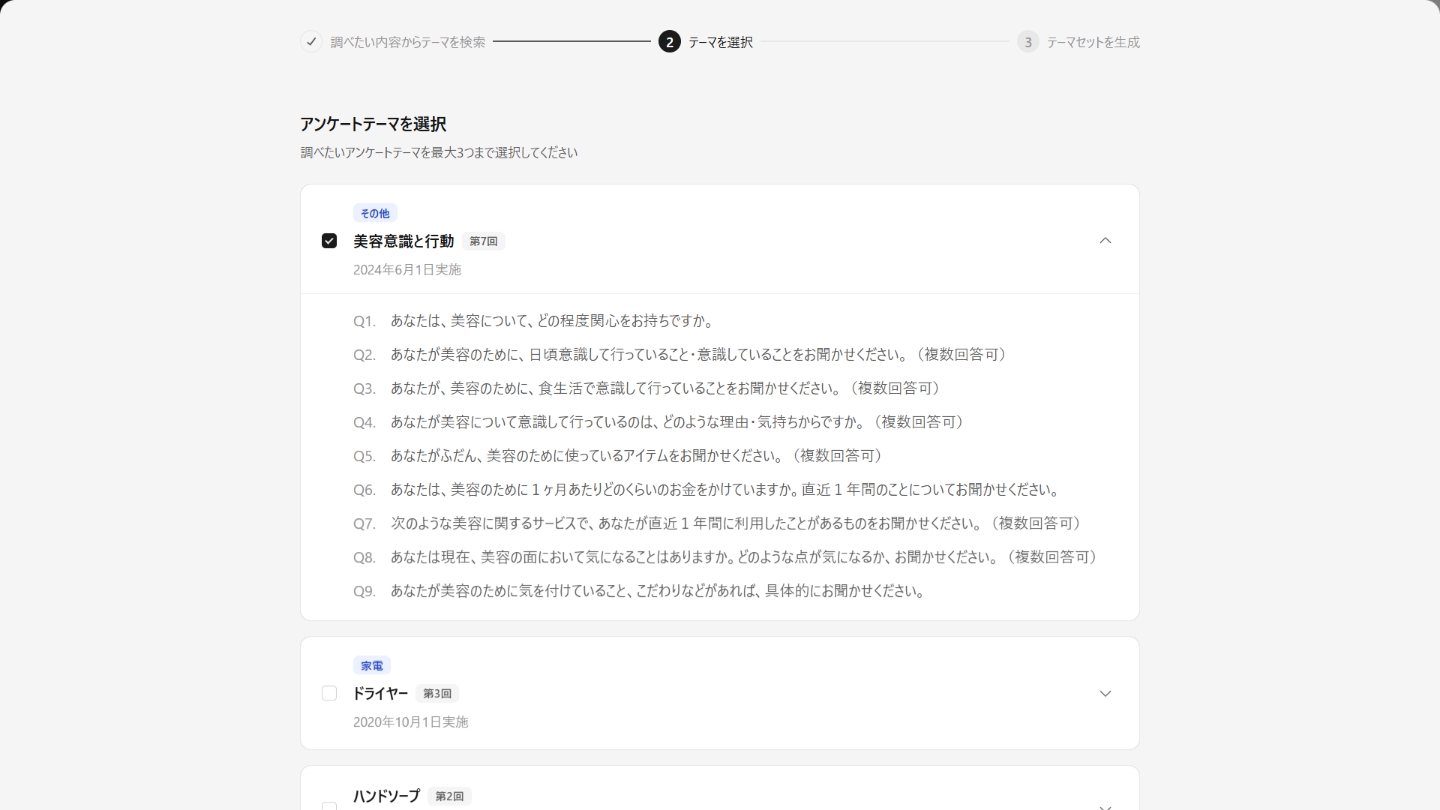Click the 家電 category tag

(371, 665)
